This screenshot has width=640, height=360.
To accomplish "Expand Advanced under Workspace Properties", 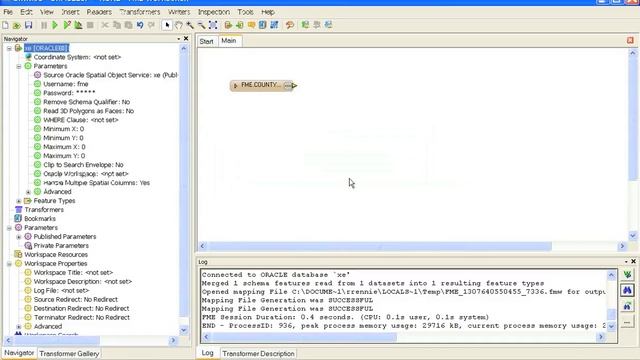I will pos(19,327).
